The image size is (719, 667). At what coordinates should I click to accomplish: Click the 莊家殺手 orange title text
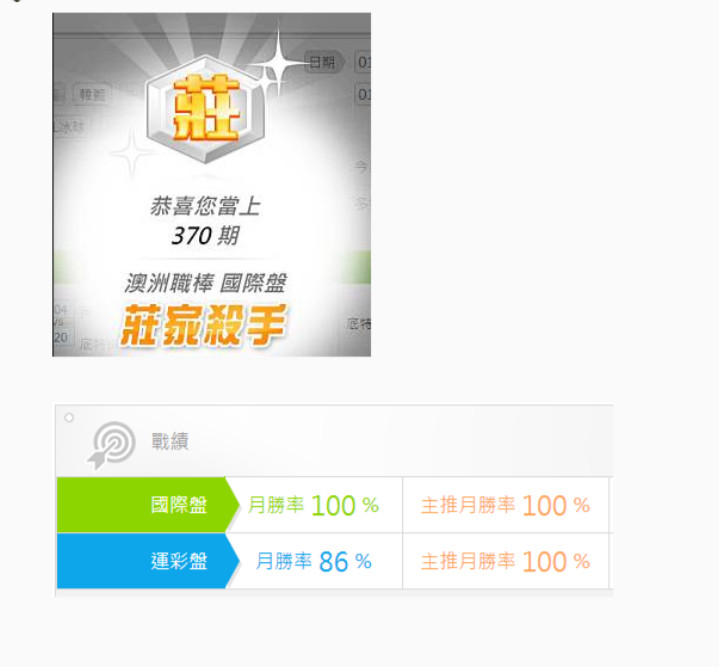pyautogui.click(x=204, y=325)
